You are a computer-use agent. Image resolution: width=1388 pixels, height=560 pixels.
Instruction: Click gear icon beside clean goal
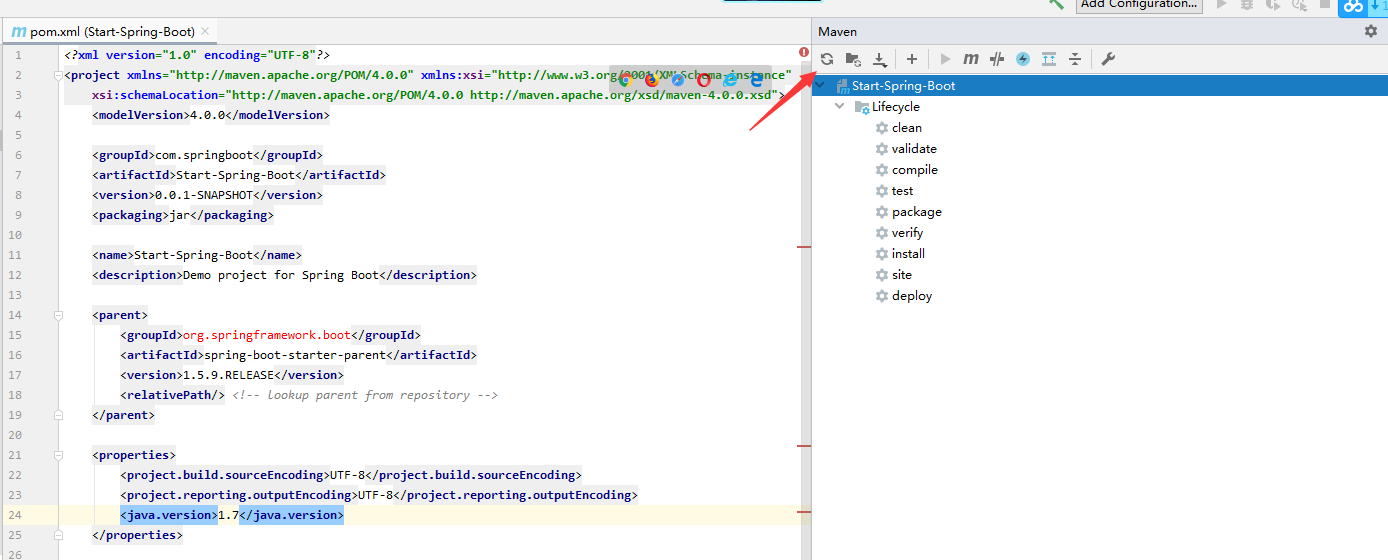click(881, 128)
